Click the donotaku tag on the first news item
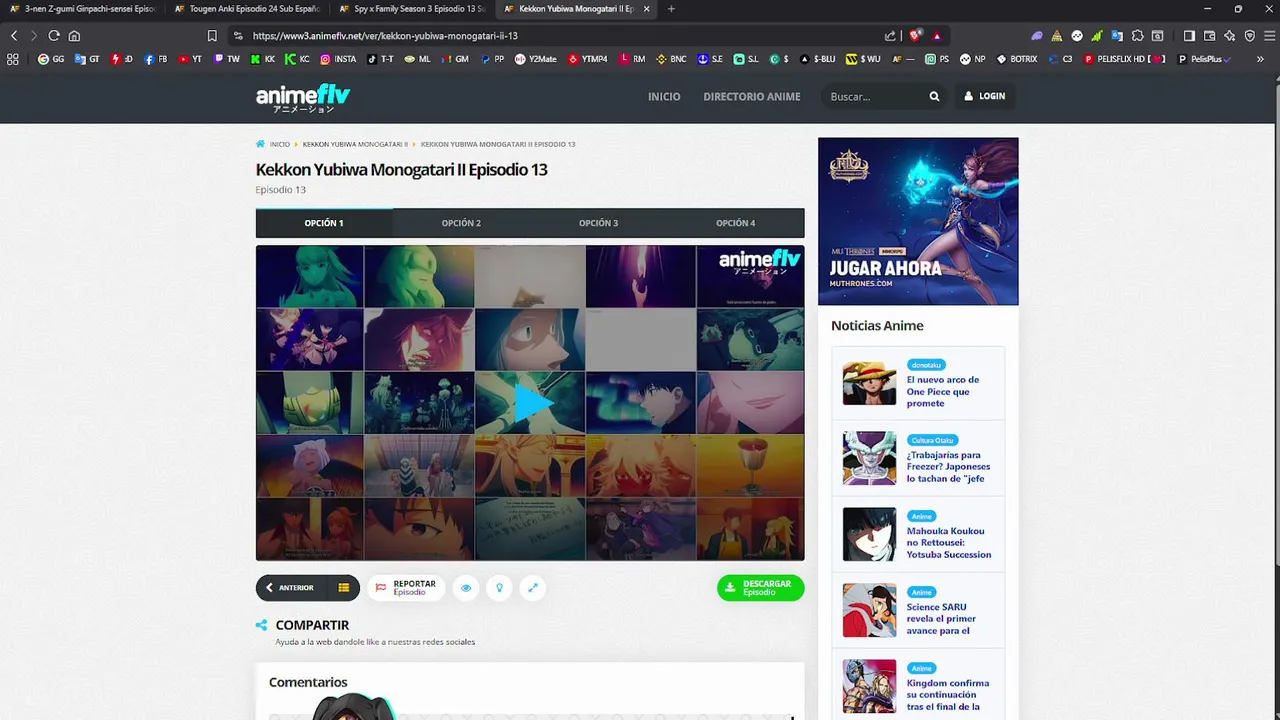Viewport: 1280px width, 720px height. click(x=927, y=365)
